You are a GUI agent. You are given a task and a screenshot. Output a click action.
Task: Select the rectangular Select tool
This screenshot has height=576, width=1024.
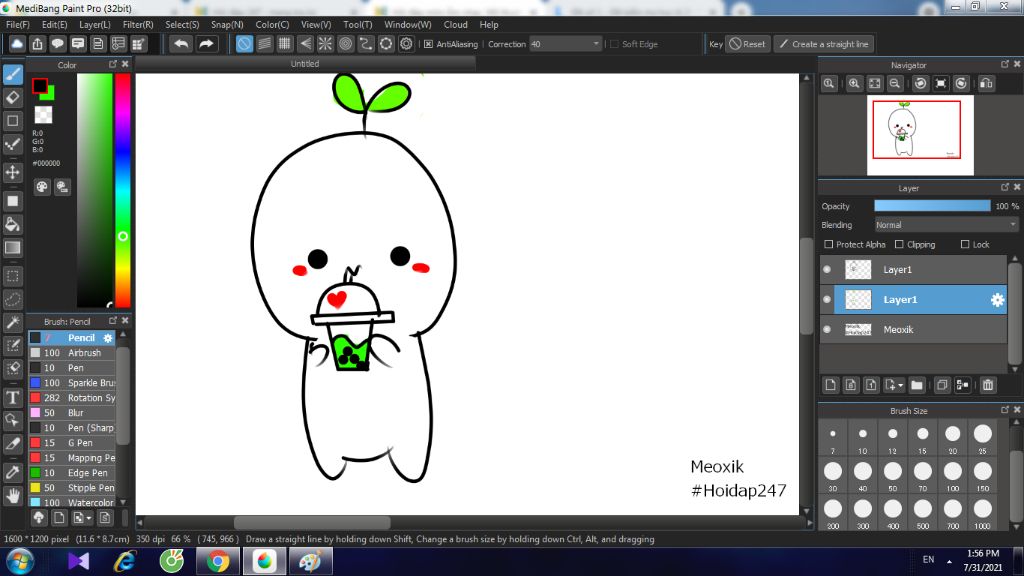click(x=12, y=276)
